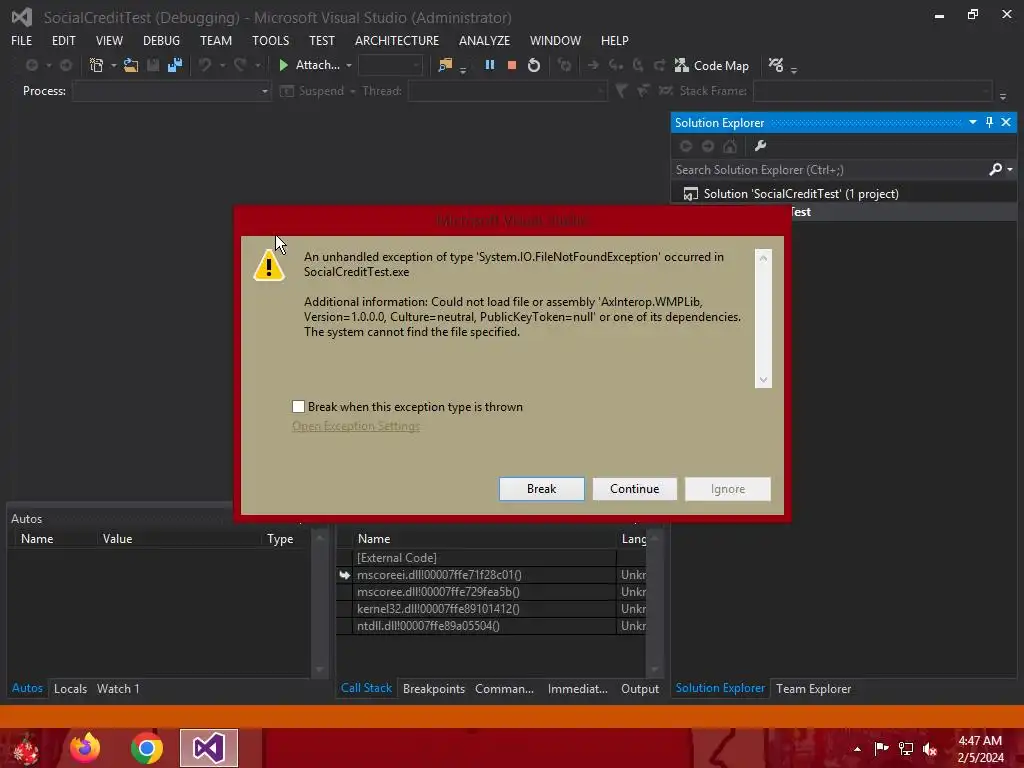The width and height of the screenshot is (1024, 768).
Task: Click the Visual Studio taskbar button
Action: pyautogui.click(x=209, y=748)
